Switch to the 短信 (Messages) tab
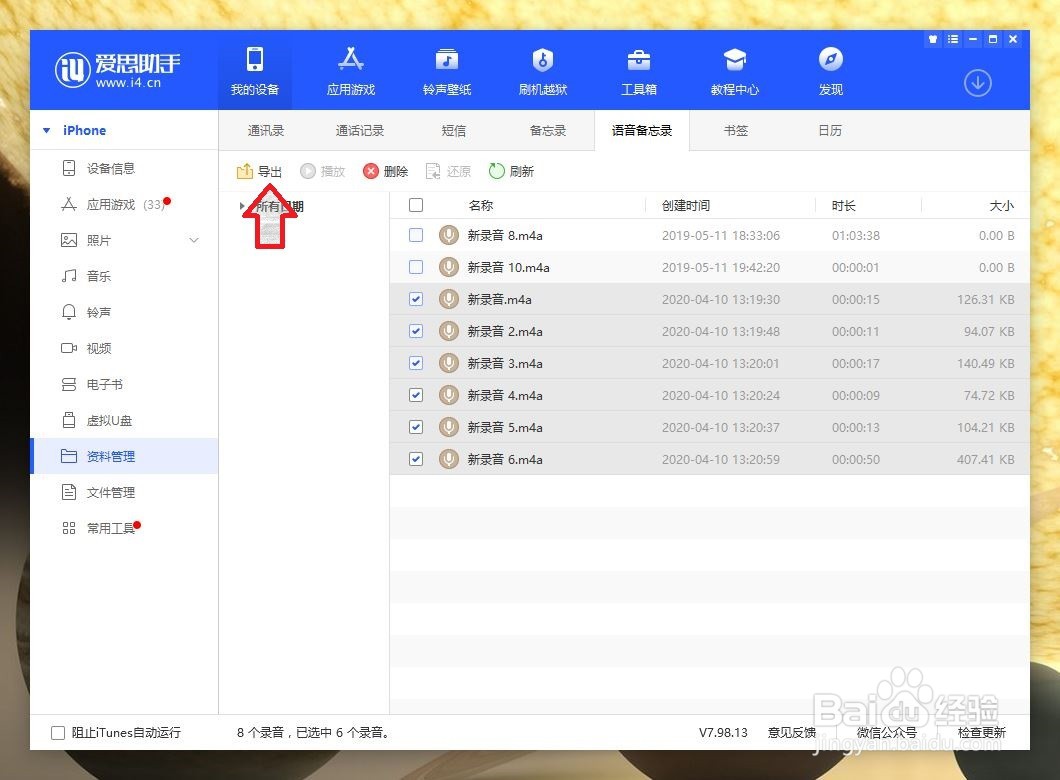The image size is (1060, 780). pos(453,130)
